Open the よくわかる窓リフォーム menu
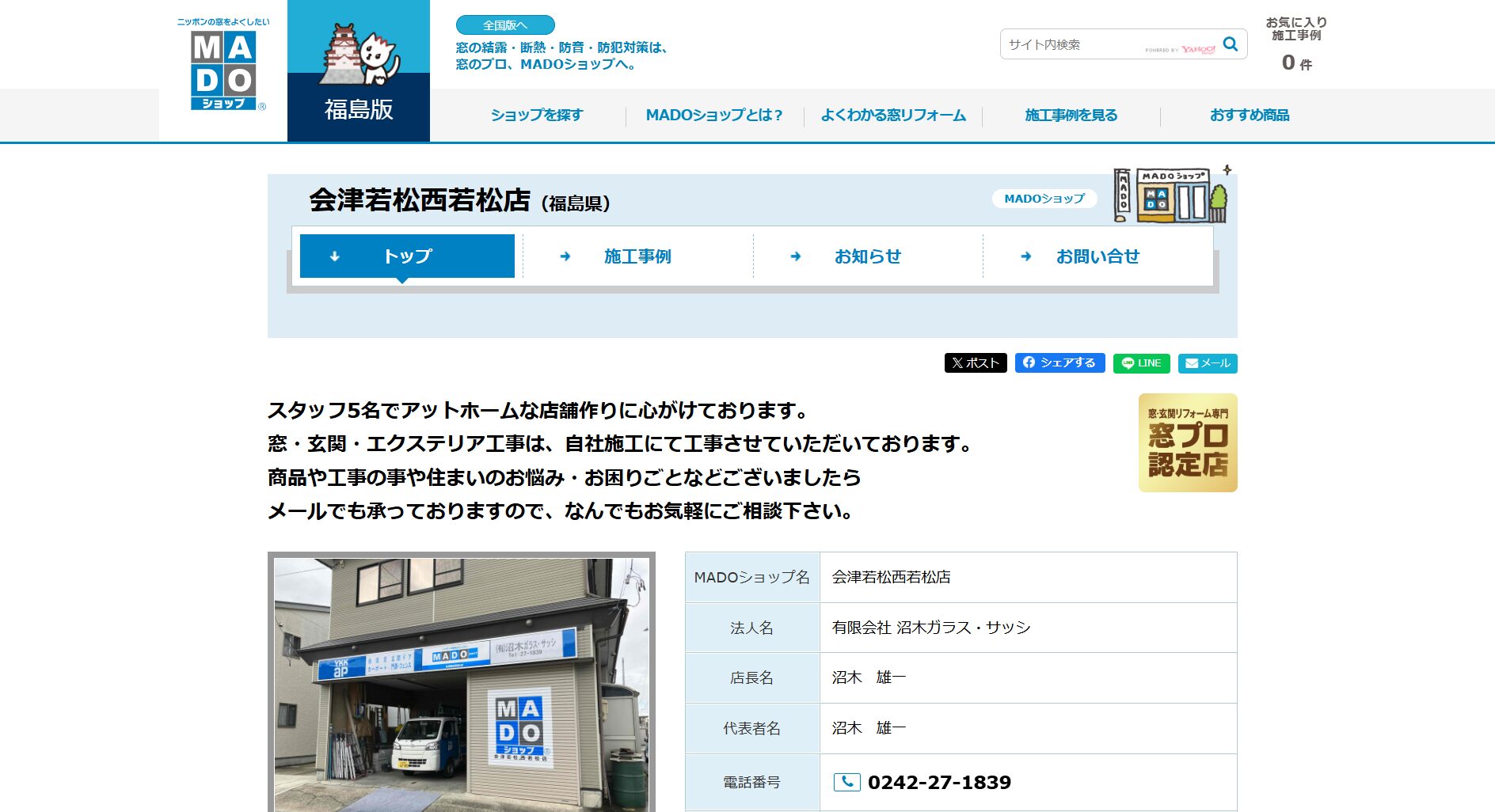Image resolution: width=1495 pixels, height=812 pixels. pyautogui.click(x=893, y=116)
